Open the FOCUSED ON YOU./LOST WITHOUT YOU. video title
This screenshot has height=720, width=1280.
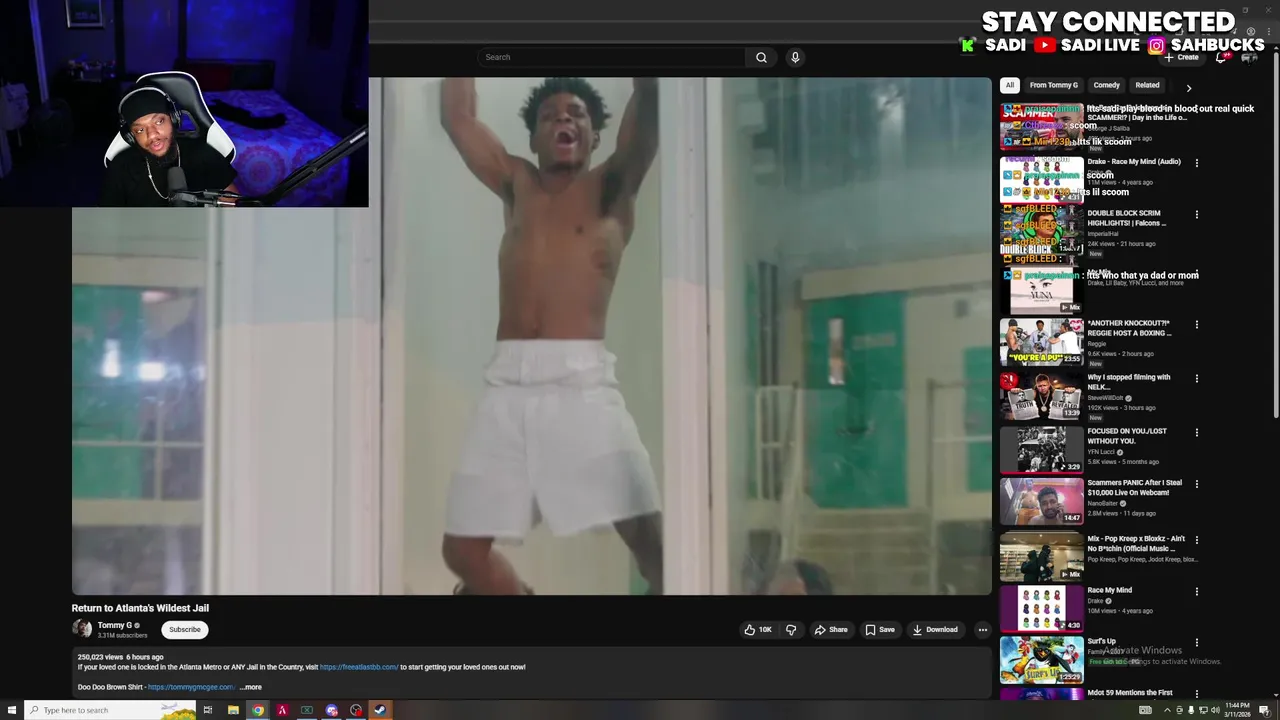tap(1127, 436)
